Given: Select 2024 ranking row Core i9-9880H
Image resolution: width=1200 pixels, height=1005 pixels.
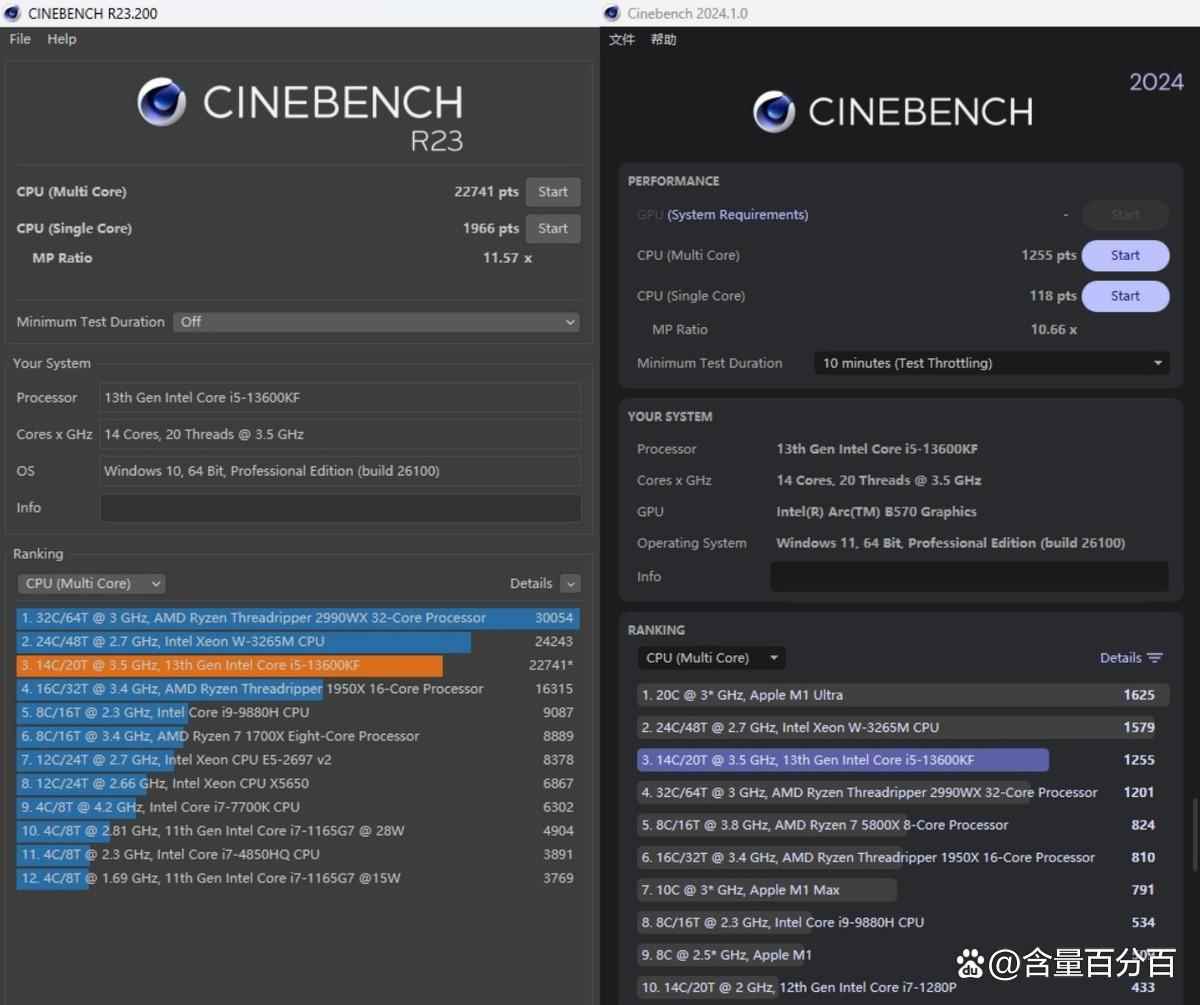Looking at the screenshot, I should click(x=903, y=923).
